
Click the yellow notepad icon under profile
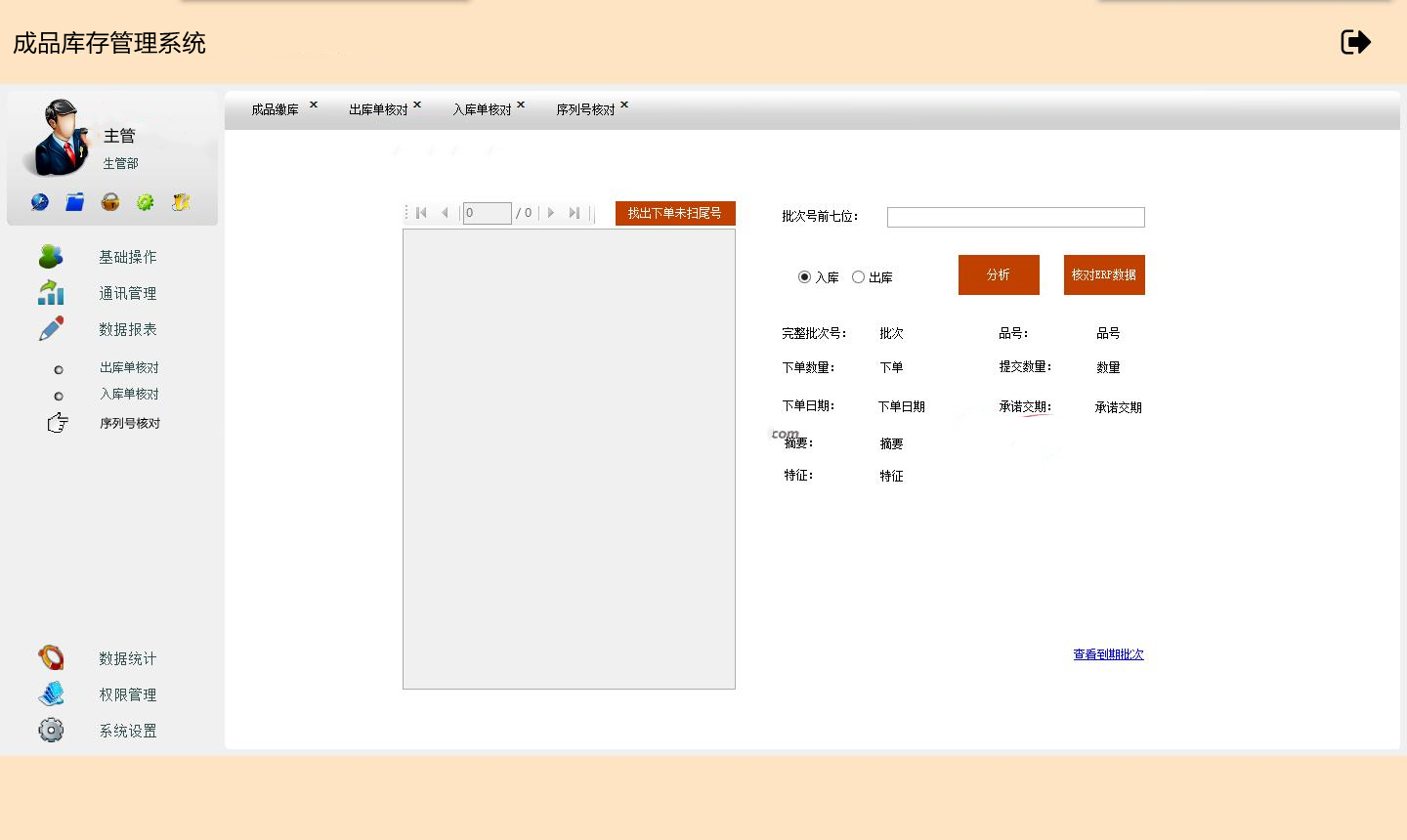[x=181, y=202]
